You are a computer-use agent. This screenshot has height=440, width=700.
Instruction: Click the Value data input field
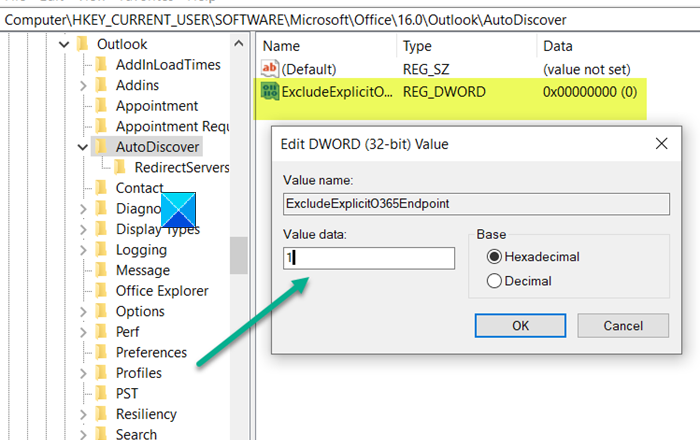coord(369,258)
